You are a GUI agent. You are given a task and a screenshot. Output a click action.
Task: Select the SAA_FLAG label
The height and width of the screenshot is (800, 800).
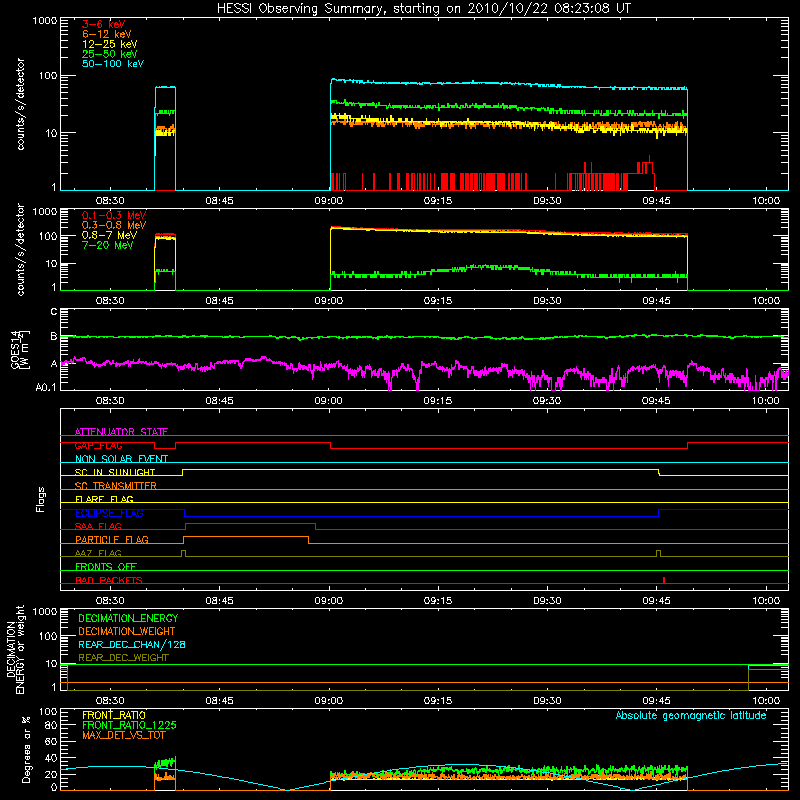pyautogui.click(x=98, y=526)
